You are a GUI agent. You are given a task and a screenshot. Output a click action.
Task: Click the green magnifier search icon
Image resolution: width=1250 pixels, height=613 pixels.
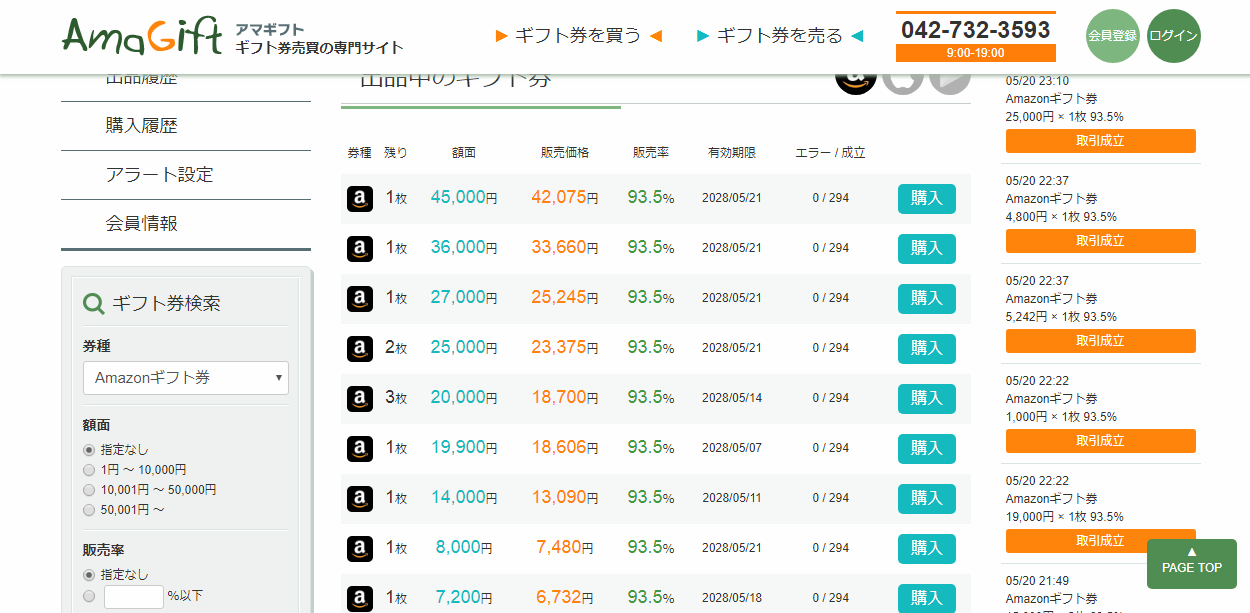(94, 304)
